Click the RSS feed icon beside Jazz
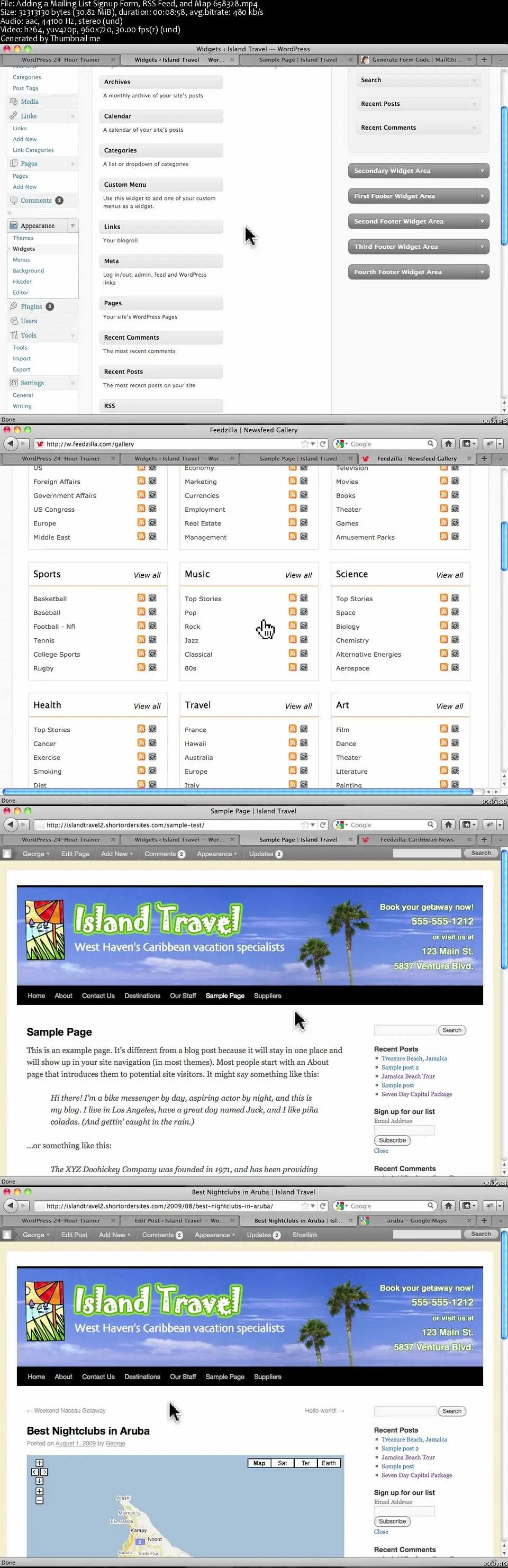Screen dimensions: 508x1568 click(293, 640)
